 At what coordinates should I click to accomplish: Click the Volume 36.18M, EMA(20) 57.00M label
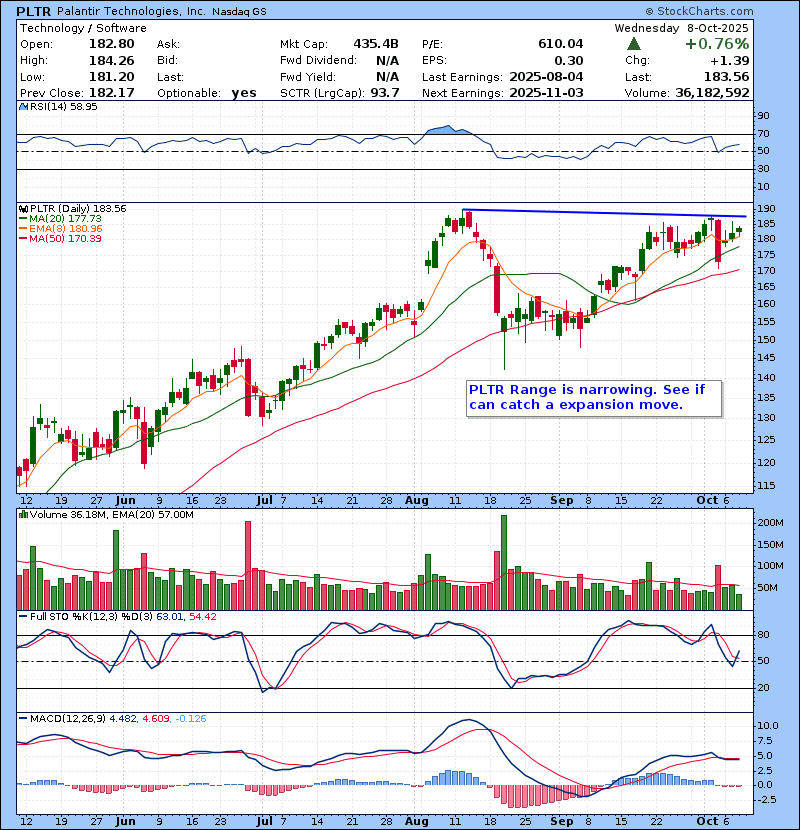(x=112, y=515)
